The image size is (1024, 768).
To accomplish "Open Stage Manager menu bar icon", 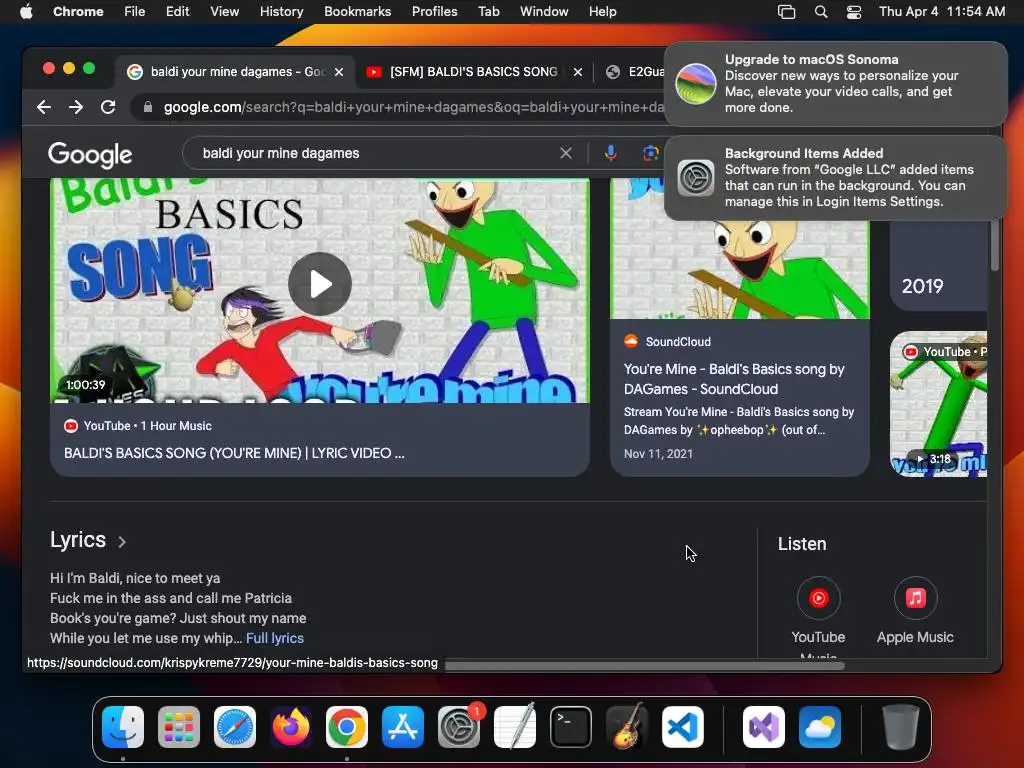I will pyautogui.click(x=786, y=12).
